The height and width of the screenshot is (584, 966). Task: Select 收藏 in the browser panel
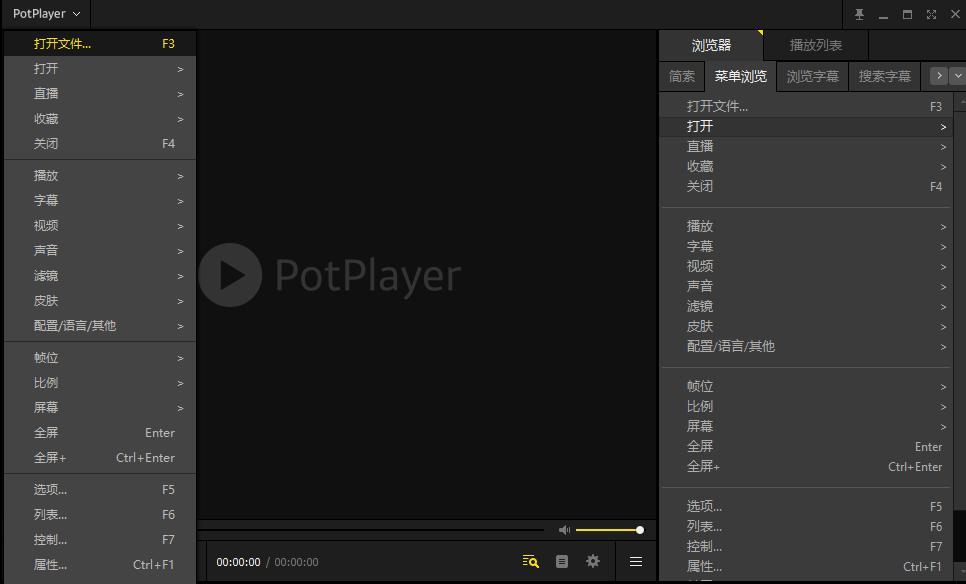coord(806,166)
